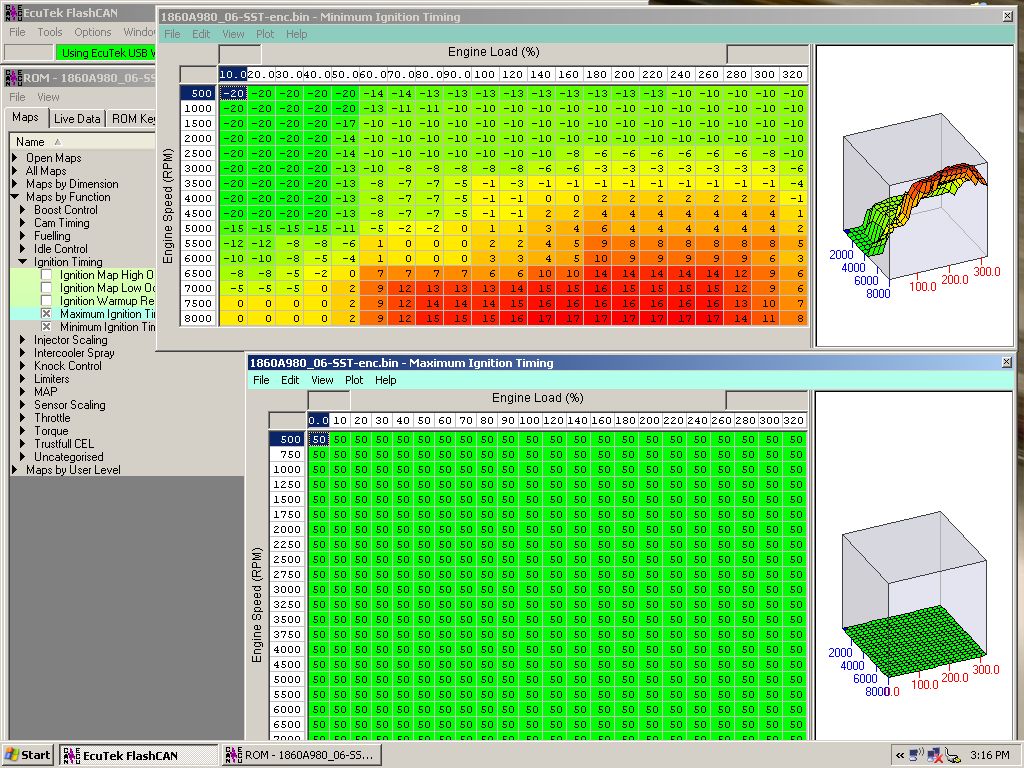Image resolution: width=1024 pixels, height=768 pixels.
Task: Expand the Open Maps tree node
Action: tap(15, 157)
